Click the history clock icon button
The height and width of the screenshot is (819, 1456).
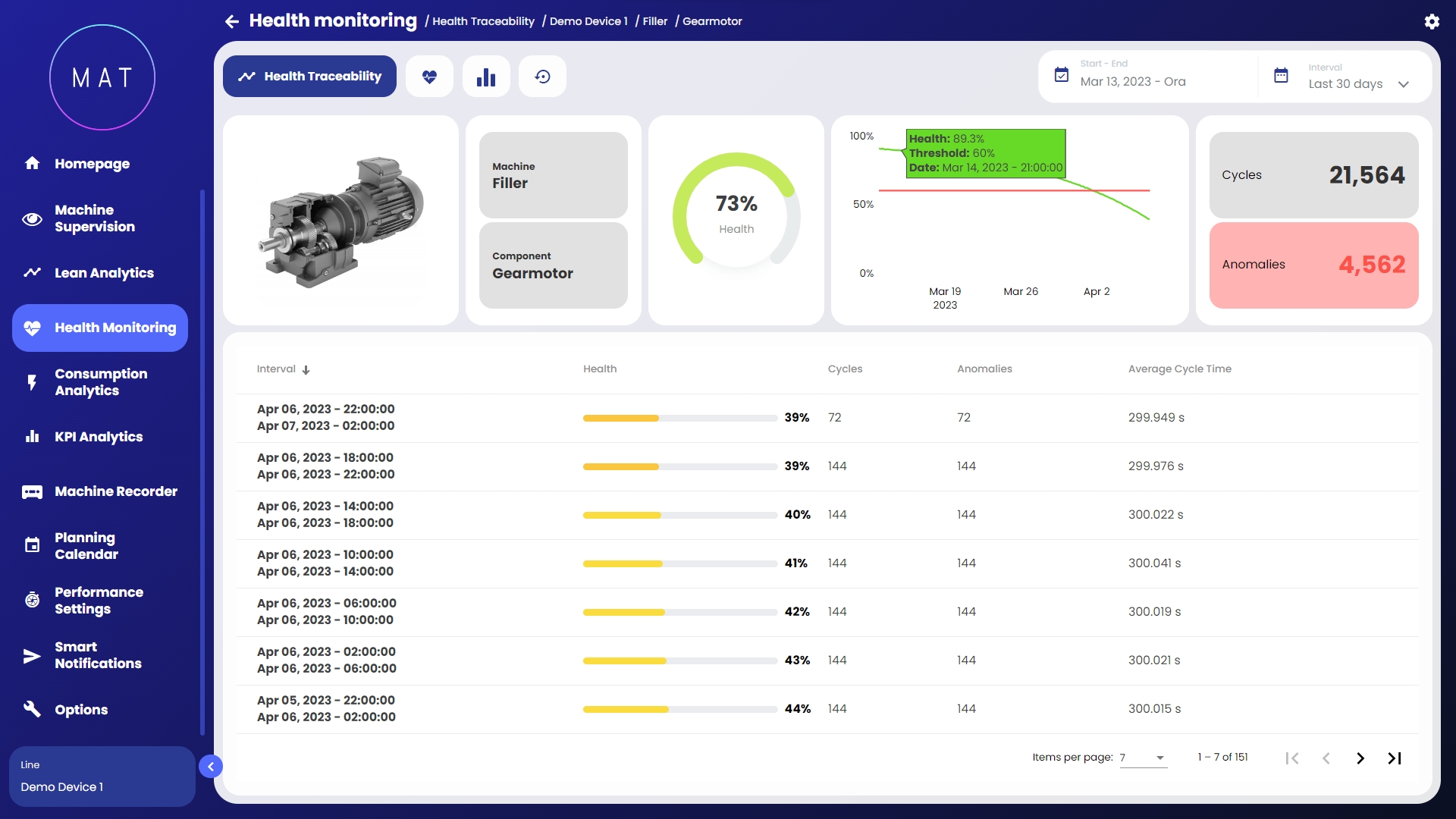click(x=542, y=77)
